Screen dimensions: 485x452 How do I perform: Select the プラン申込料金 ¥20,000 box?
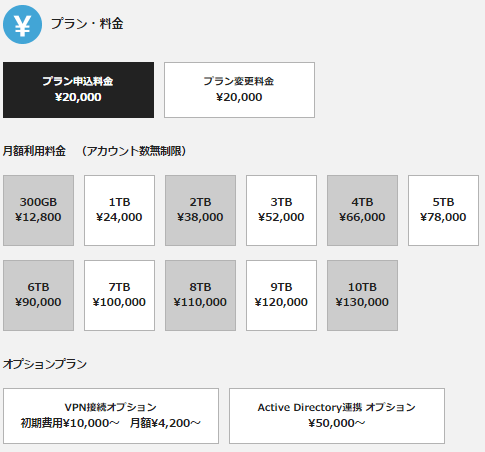click(78, 90)
